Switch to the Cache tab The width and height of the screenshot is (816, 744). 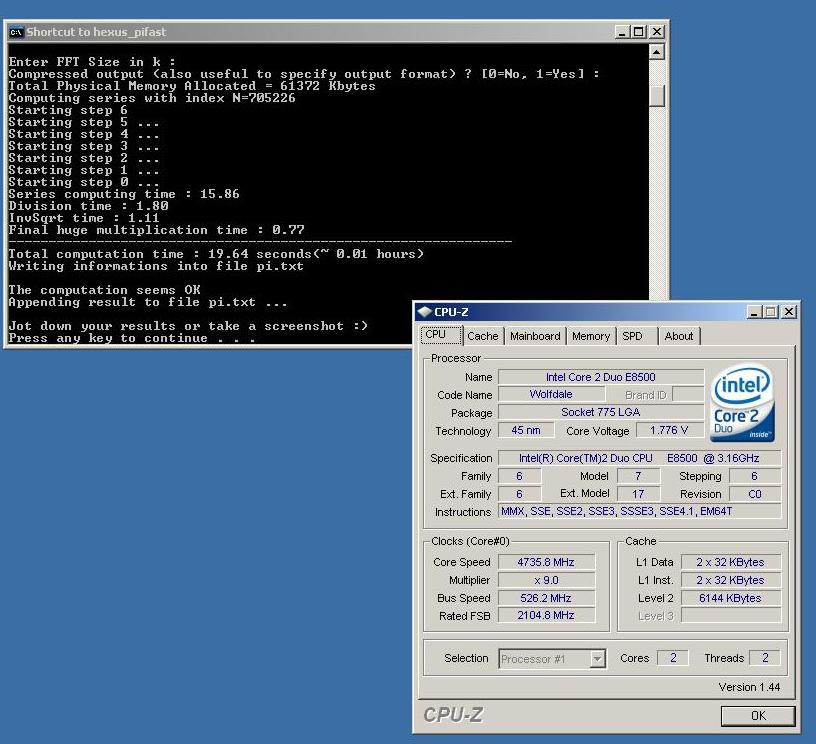[x=483, y=336]
